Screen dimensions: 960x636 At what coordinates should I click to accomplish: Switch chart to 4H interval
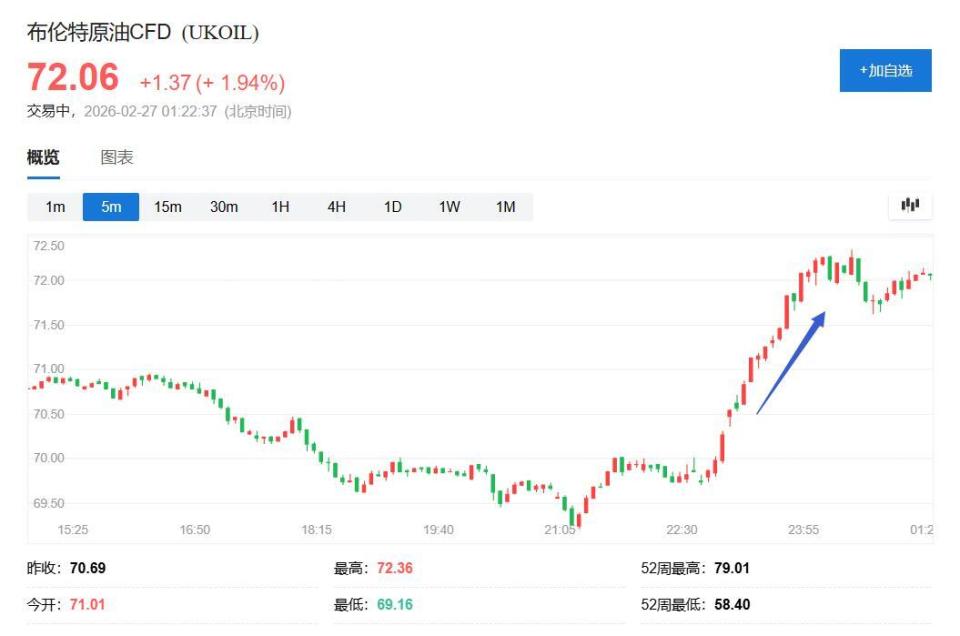(x=336, y=207)
